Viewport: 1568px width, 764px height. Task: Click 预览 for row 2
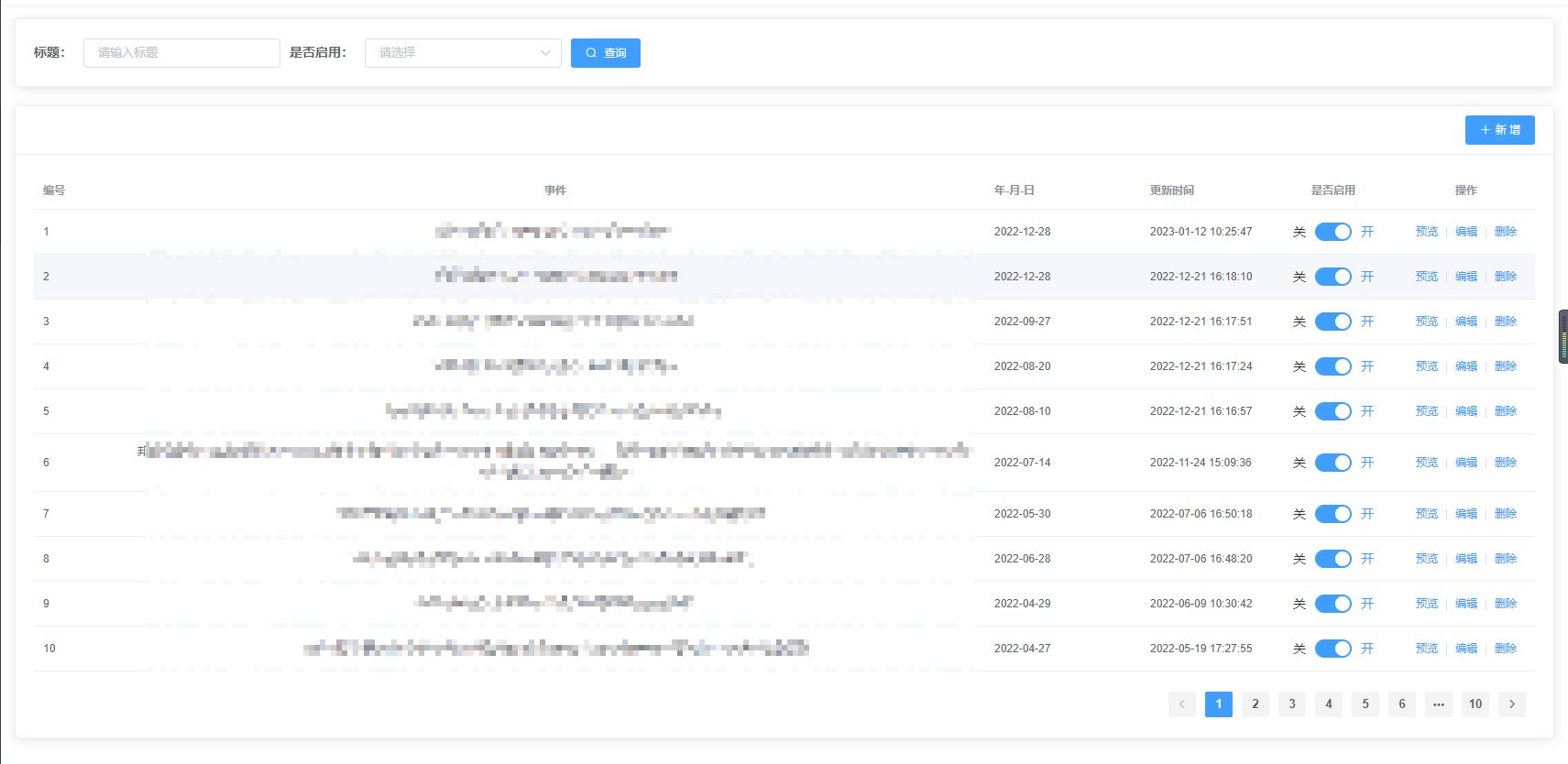1427,277
